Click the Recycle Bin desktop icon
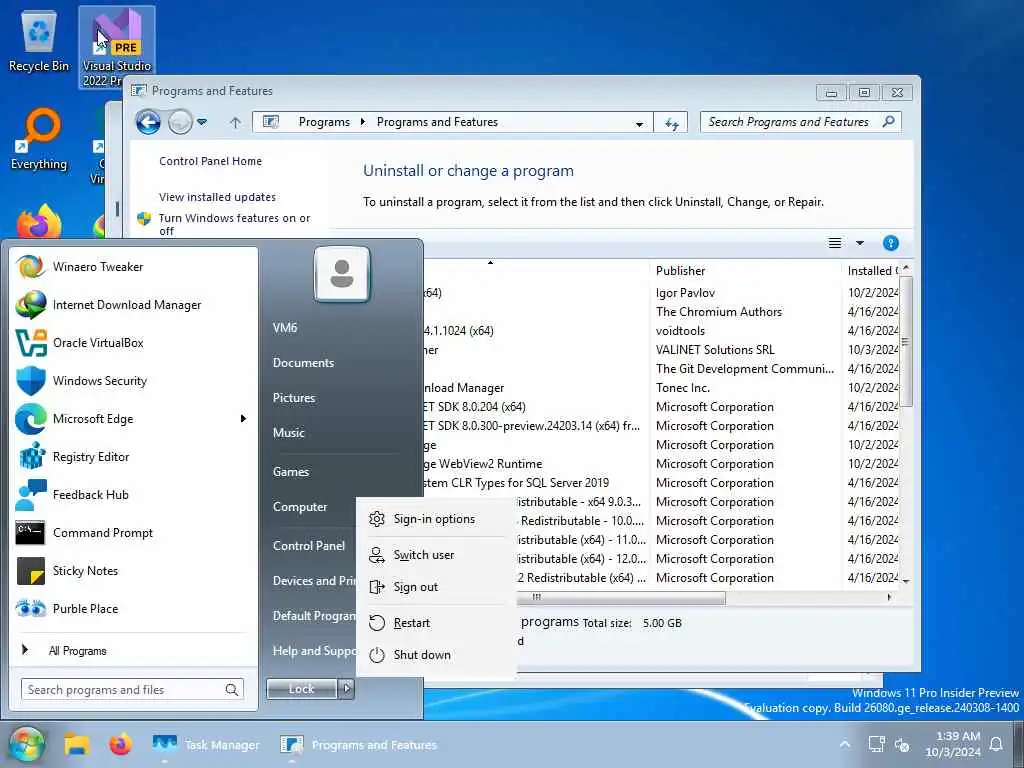Image resolution: width=1024 pixels, height=768 pixels. pyautogui.click(x=39, y=40)
